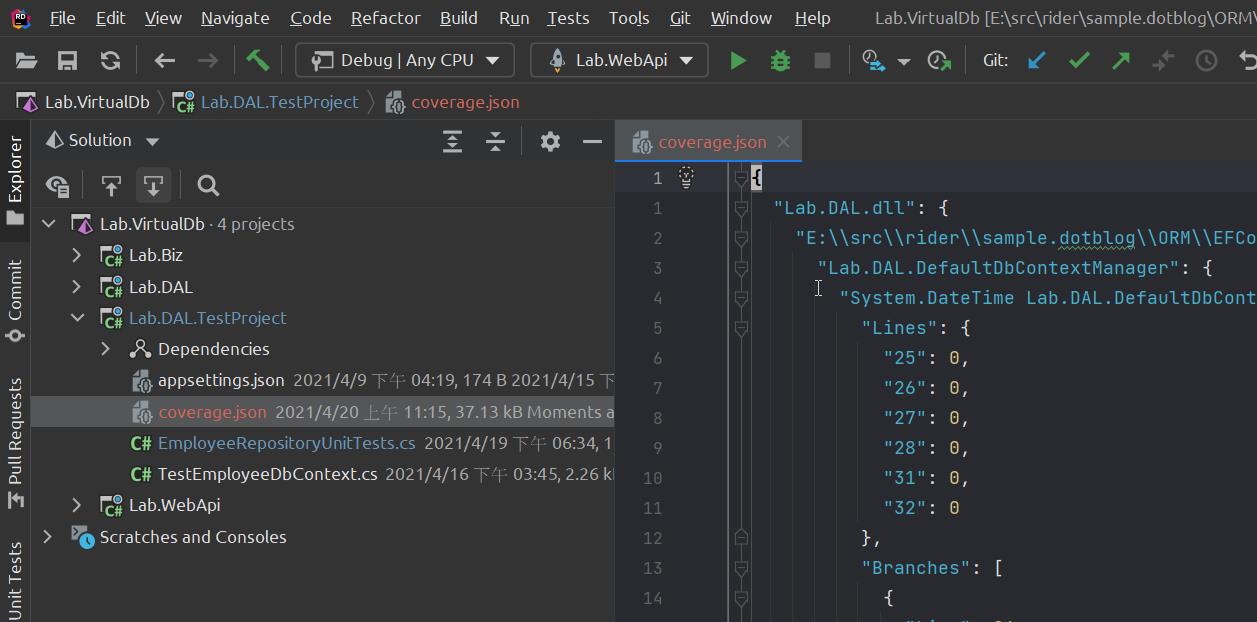Screen dimensions: 1257x622
Task: Open the Lab.WebApi run configuration dropdown
Action: [619, 60]
